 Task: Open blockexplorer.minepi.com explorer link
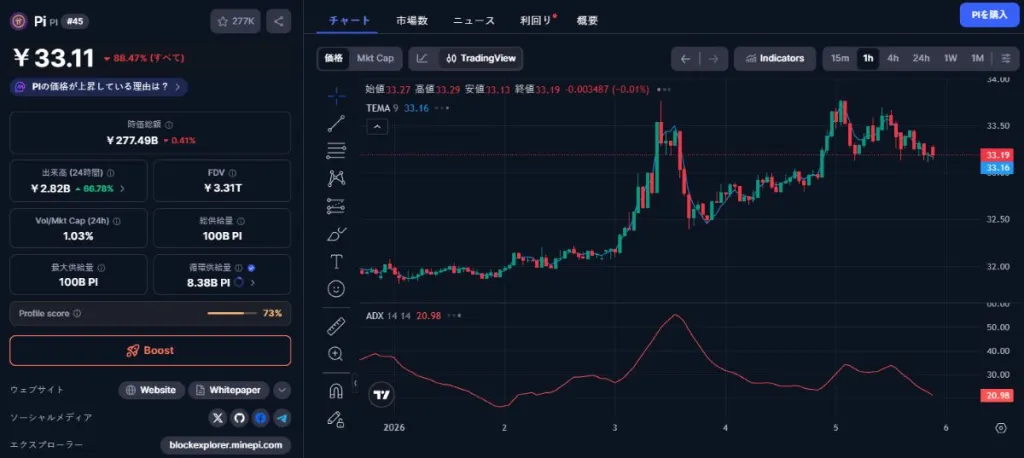225,445
